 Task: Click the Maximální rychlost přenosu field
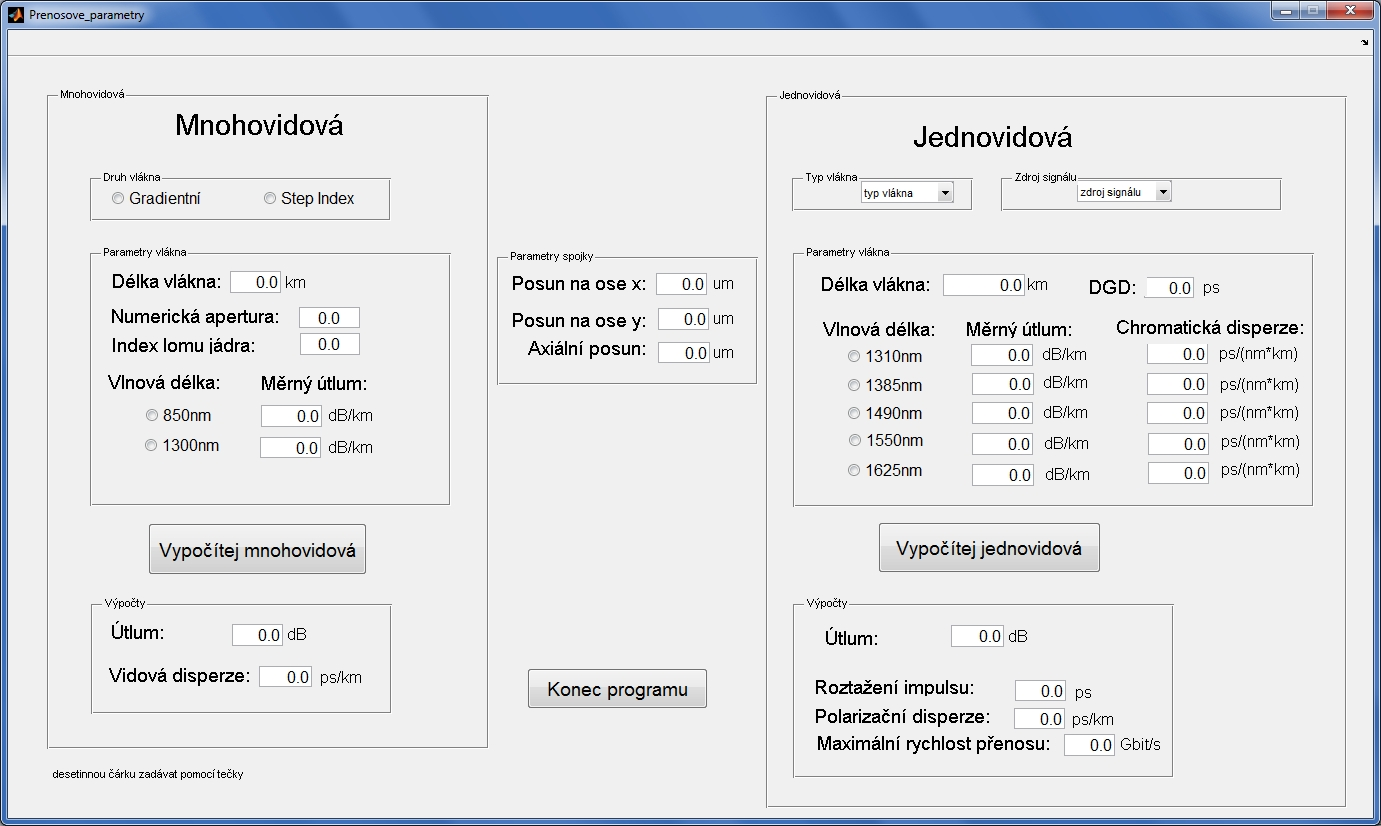pyautogui.click(x=1089, y=745)
